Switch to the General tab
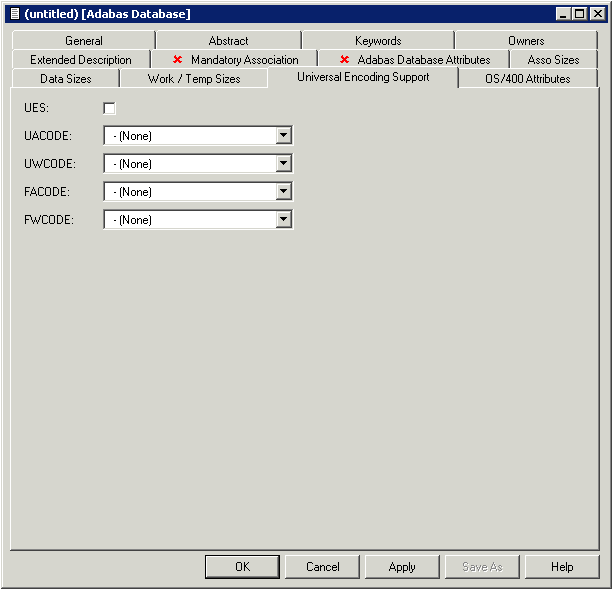 (84, 41)
